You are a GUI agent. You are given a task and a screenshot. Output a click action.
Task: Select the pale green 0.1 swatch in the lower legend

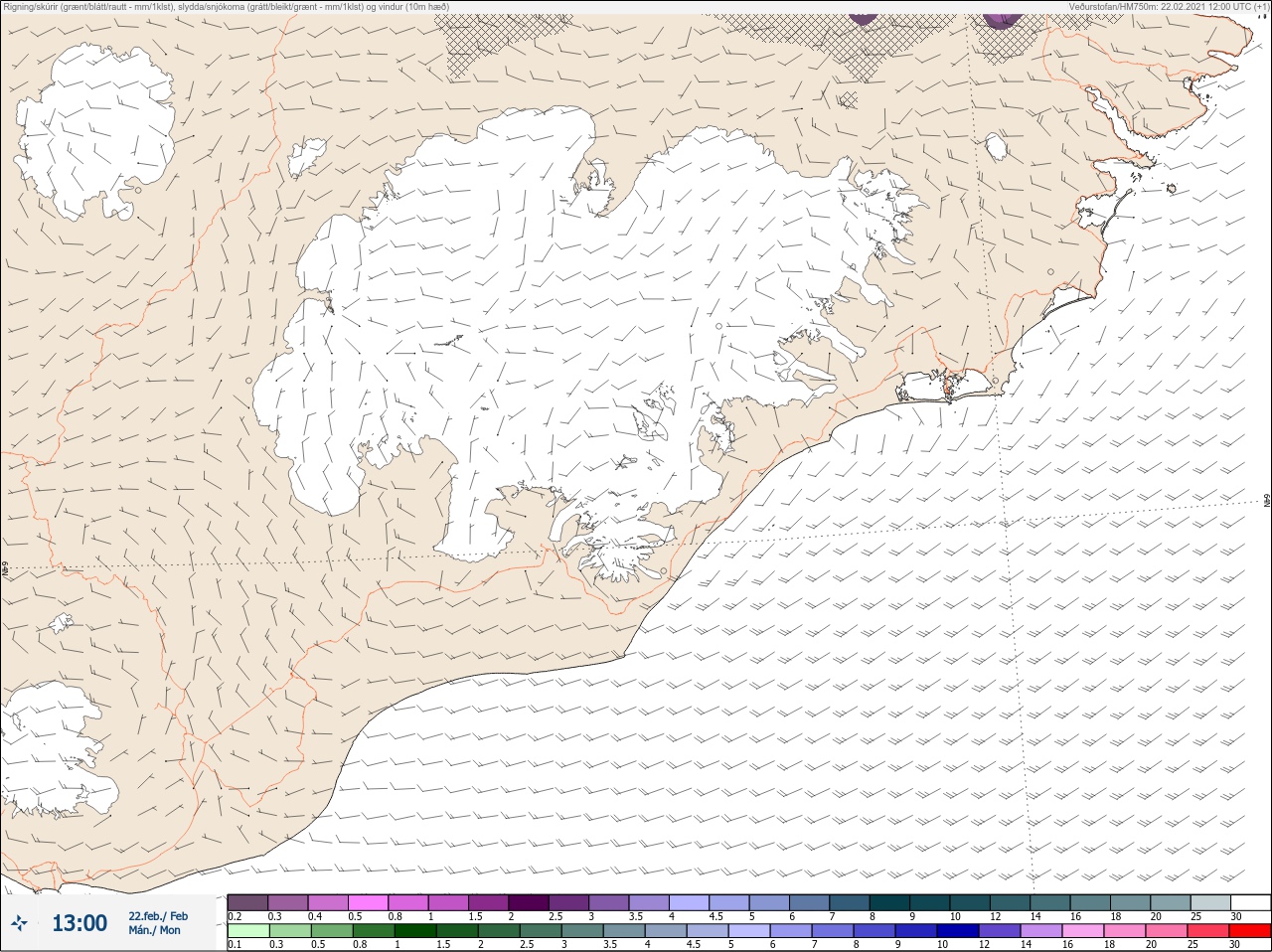pyautogui.click(x=247, y=931)
